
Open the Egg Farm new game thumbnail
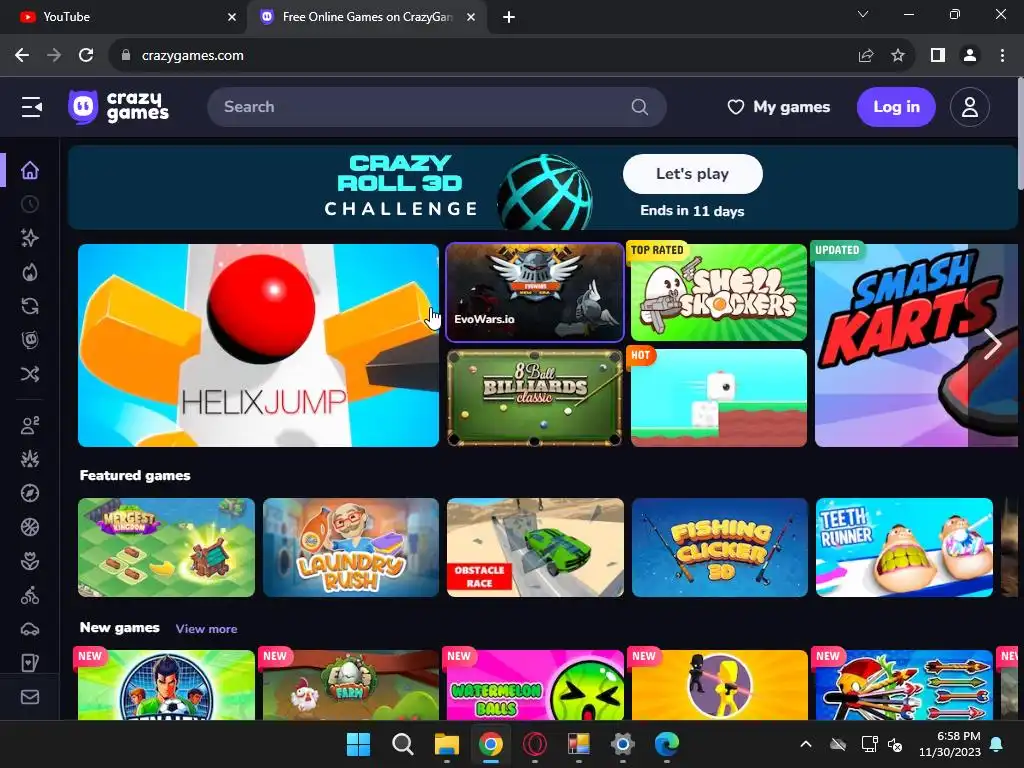[351, 685]
